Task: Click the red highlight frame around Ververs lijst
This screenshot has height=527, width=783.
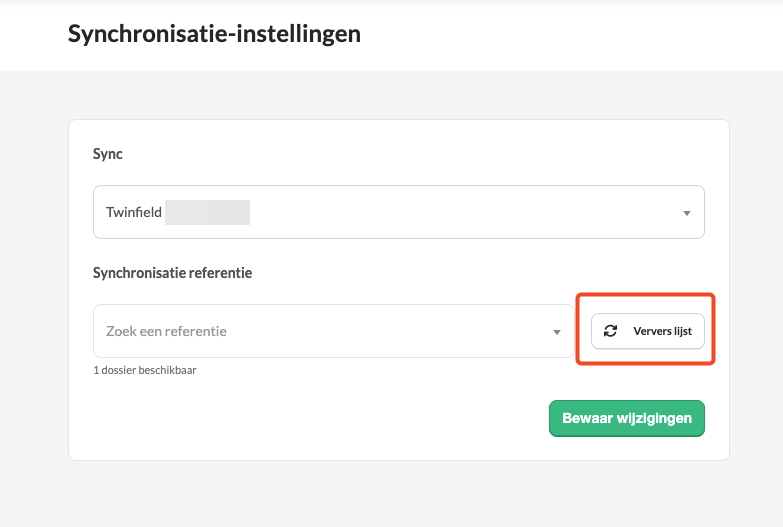Action: [x=645, y=295]
